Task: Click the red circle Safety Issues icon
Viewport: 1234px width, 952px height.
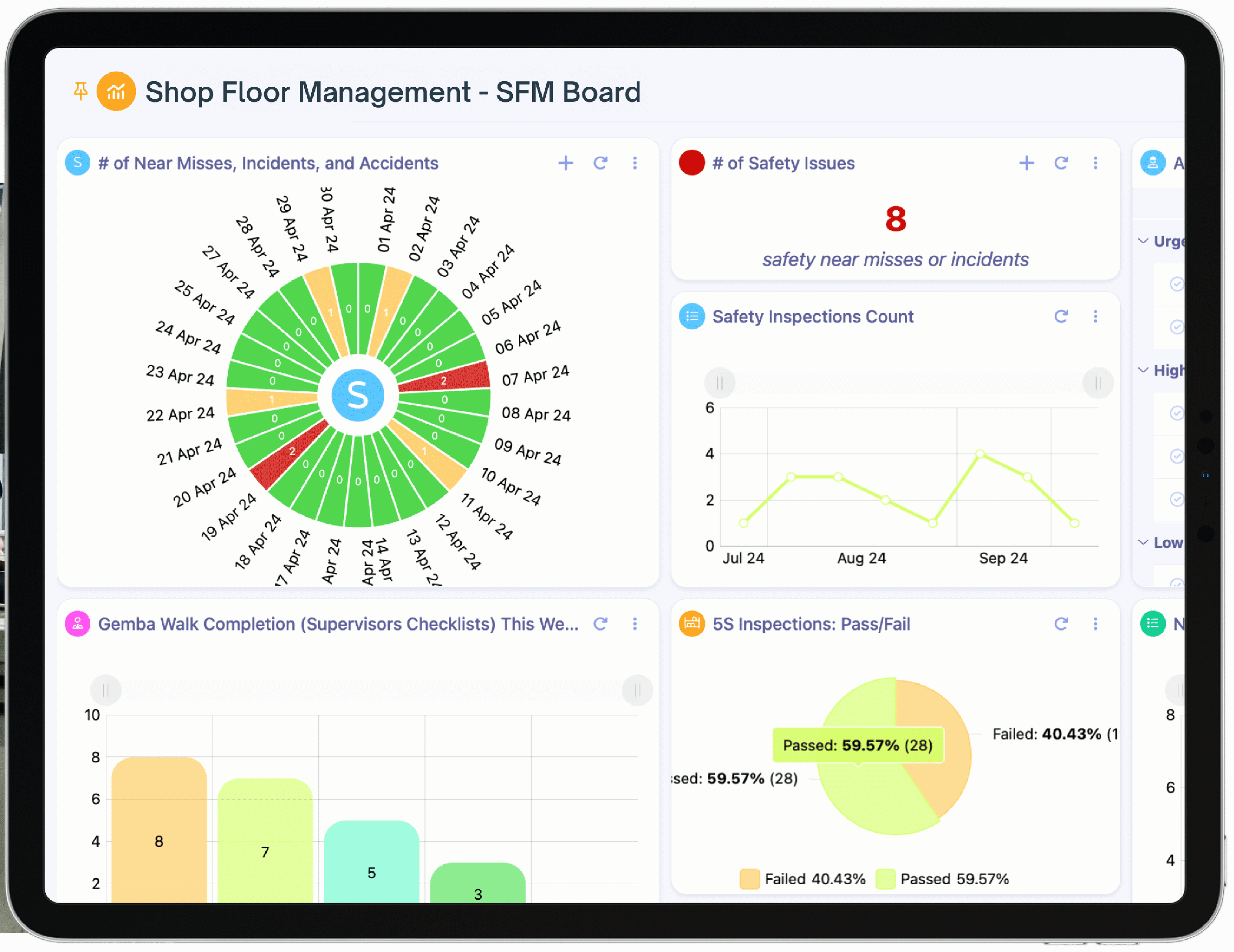Action: (x=692, y=163)
